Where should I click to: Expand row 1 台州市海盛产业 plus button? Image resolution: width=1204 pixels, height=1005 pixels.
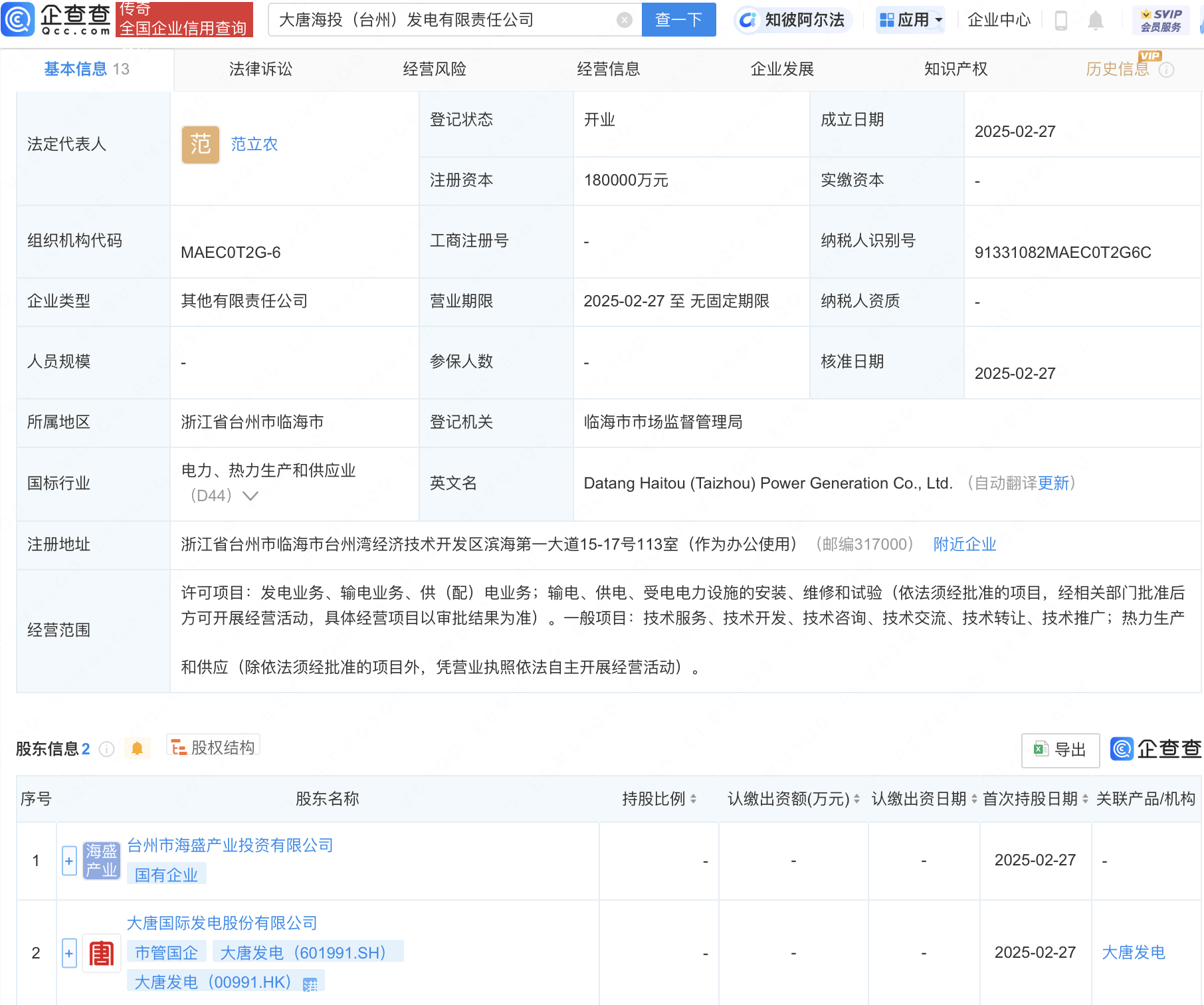pyautogui.click(x=69, y=861)
